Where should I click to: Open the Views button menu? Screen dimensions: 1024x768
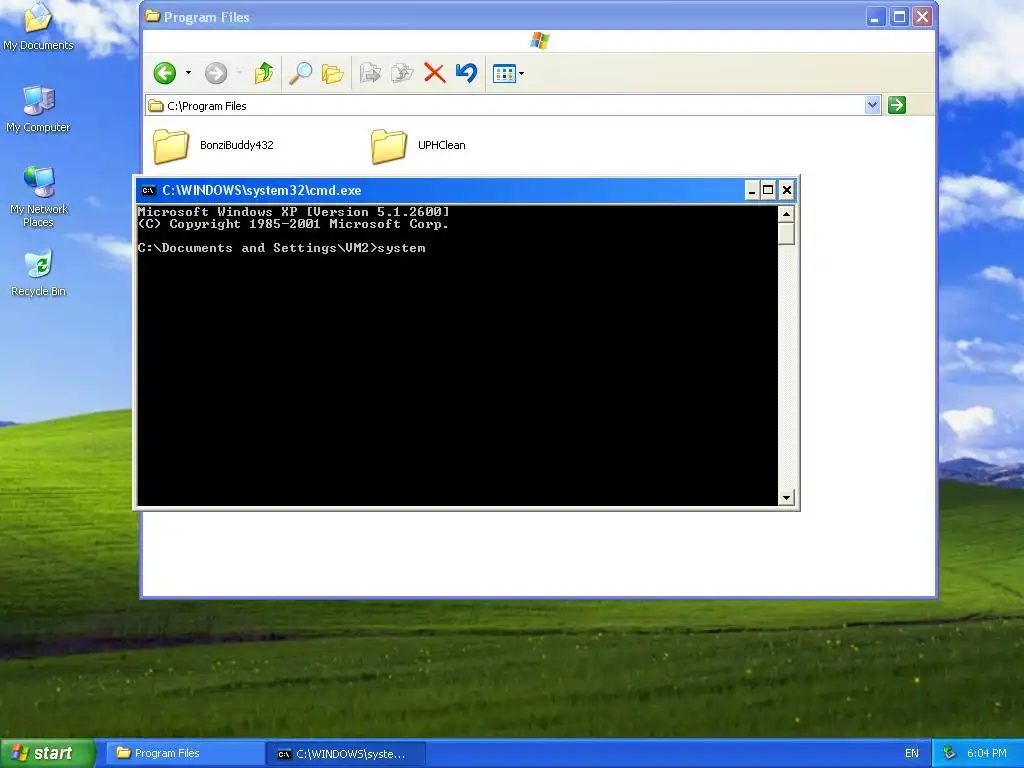click(508, 73)
